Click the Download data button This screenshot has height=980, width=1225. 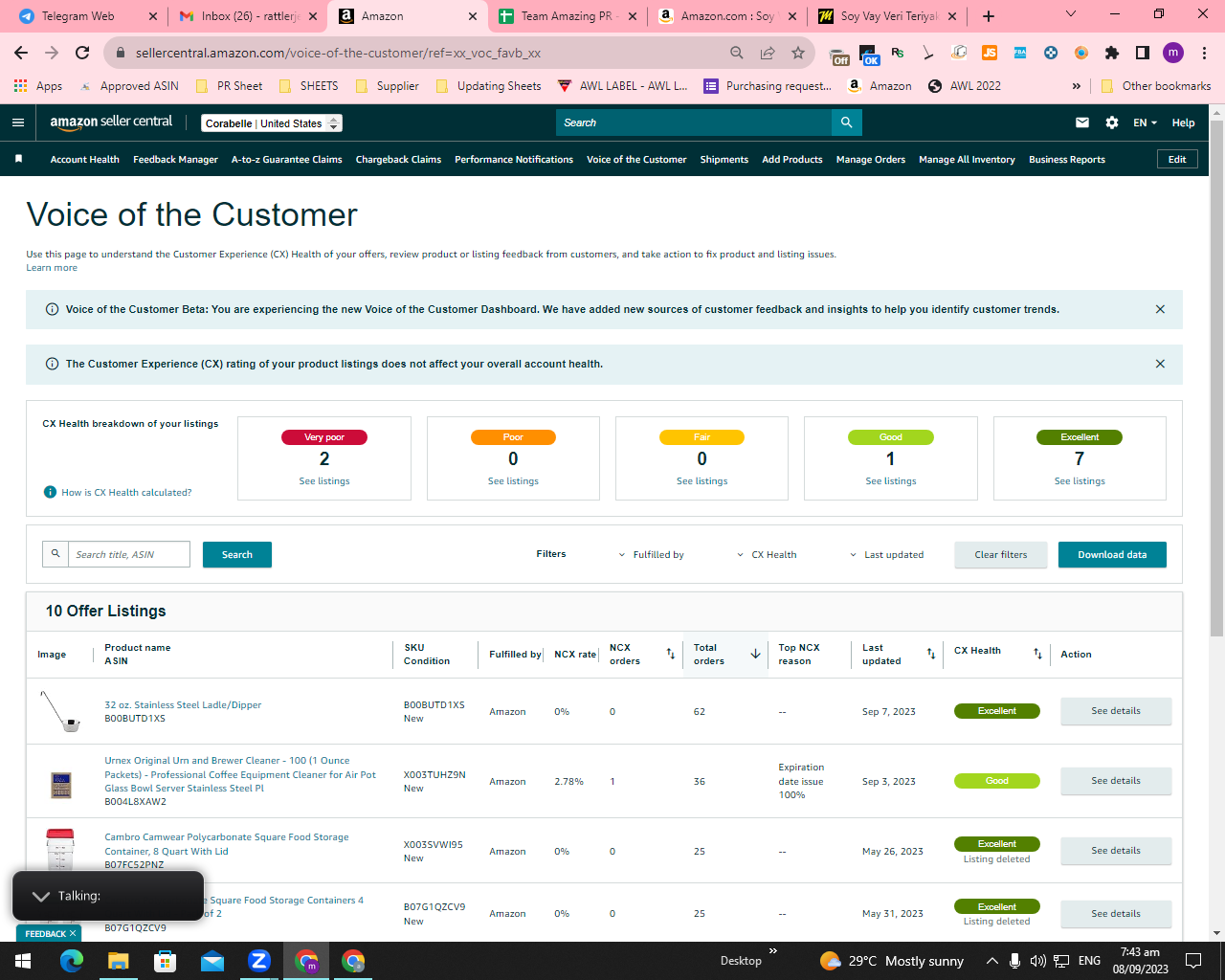tap(1112, 554)
